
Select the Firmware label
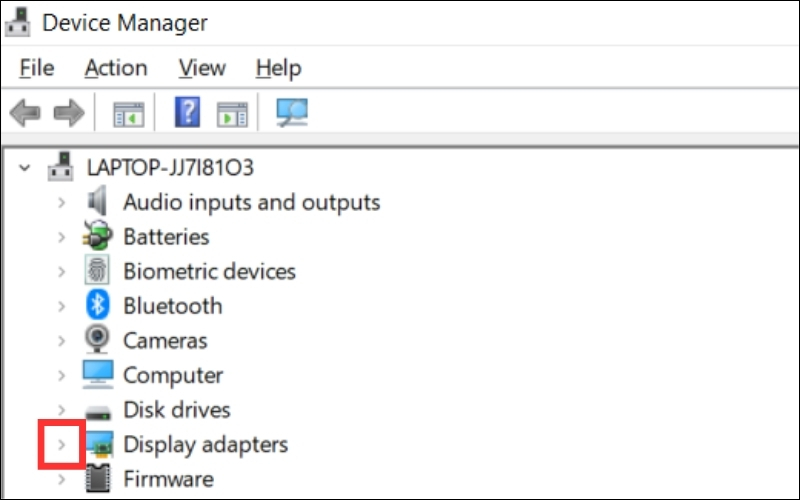[168, 479]
